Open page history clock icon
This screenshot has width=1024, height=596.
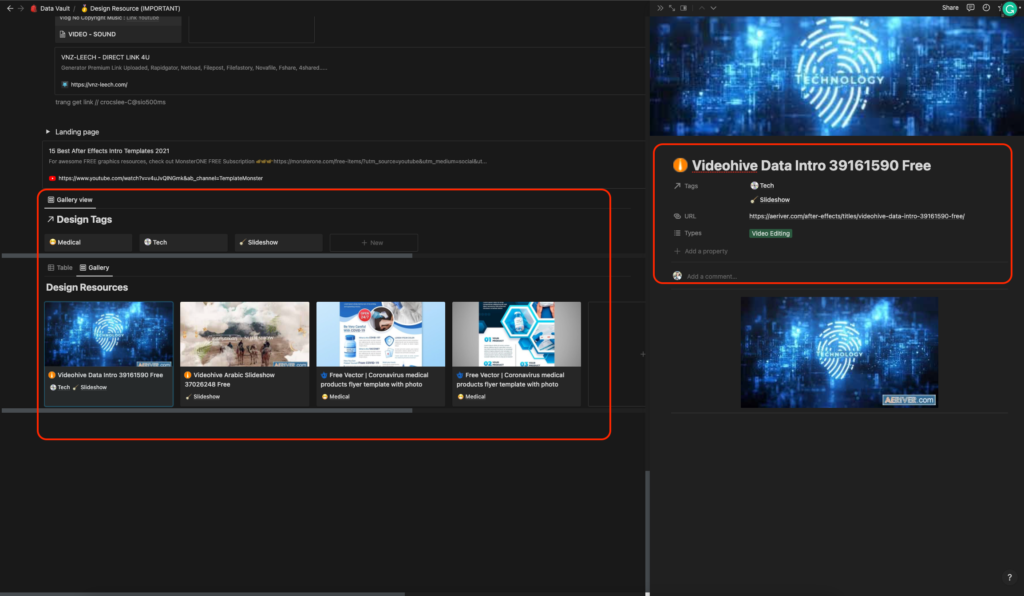point(986,8)
